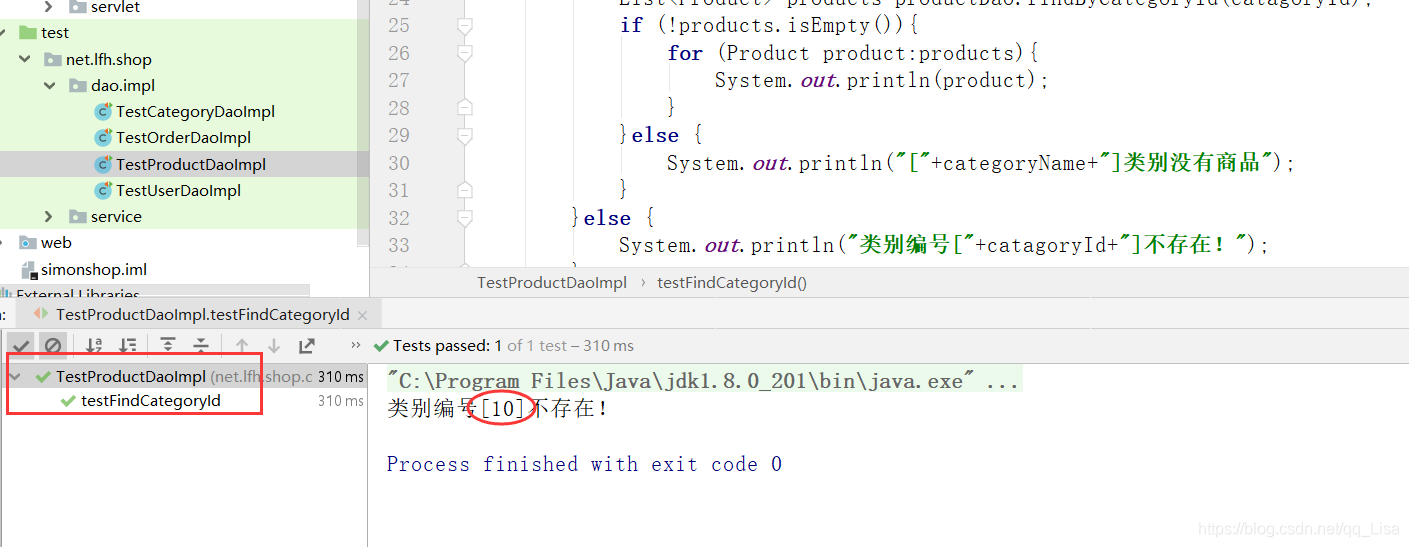This screenshot has height=547, width=1409.
Task: Click fold marker at line 28
Action: point(464,107)
